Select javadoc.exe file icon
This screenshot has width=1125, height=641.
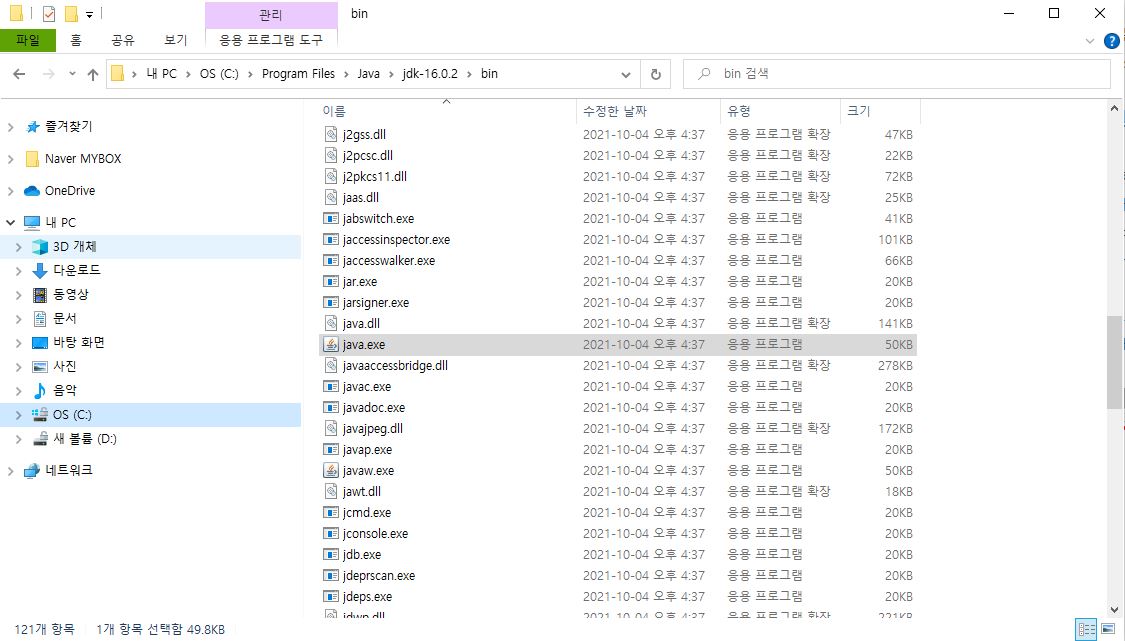click(331, 408)
